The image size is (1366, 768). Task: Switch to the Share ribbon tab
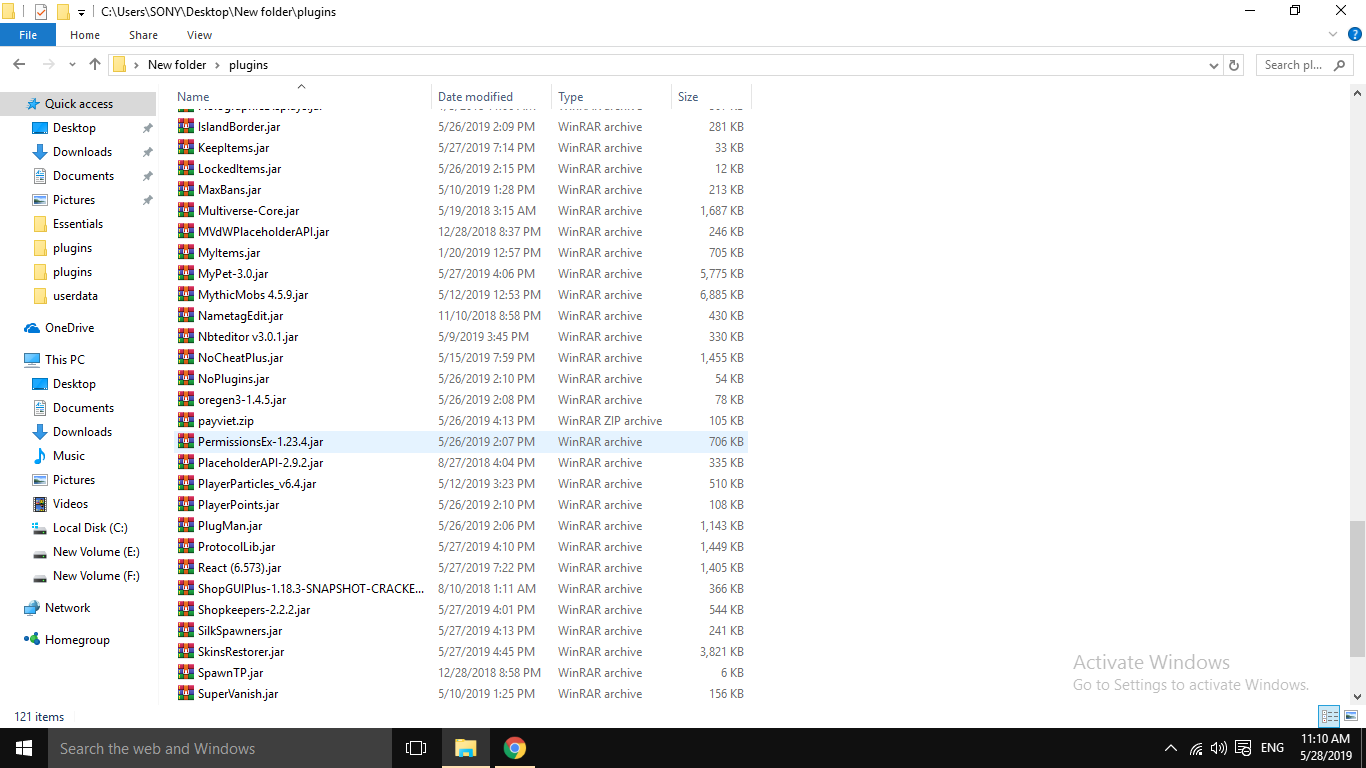(143, 35)
